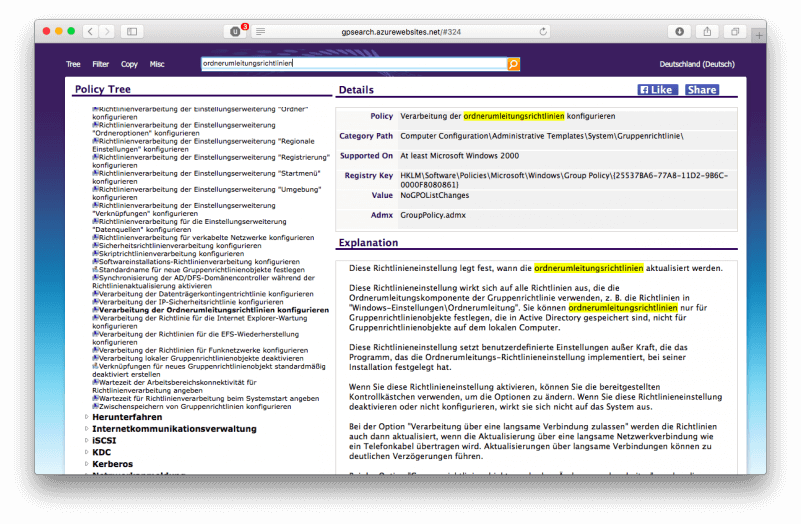The height and width of the screenshot is (524, 801).
Task: Click the GroupPolicy.admx value
Action: coord(433,215)
